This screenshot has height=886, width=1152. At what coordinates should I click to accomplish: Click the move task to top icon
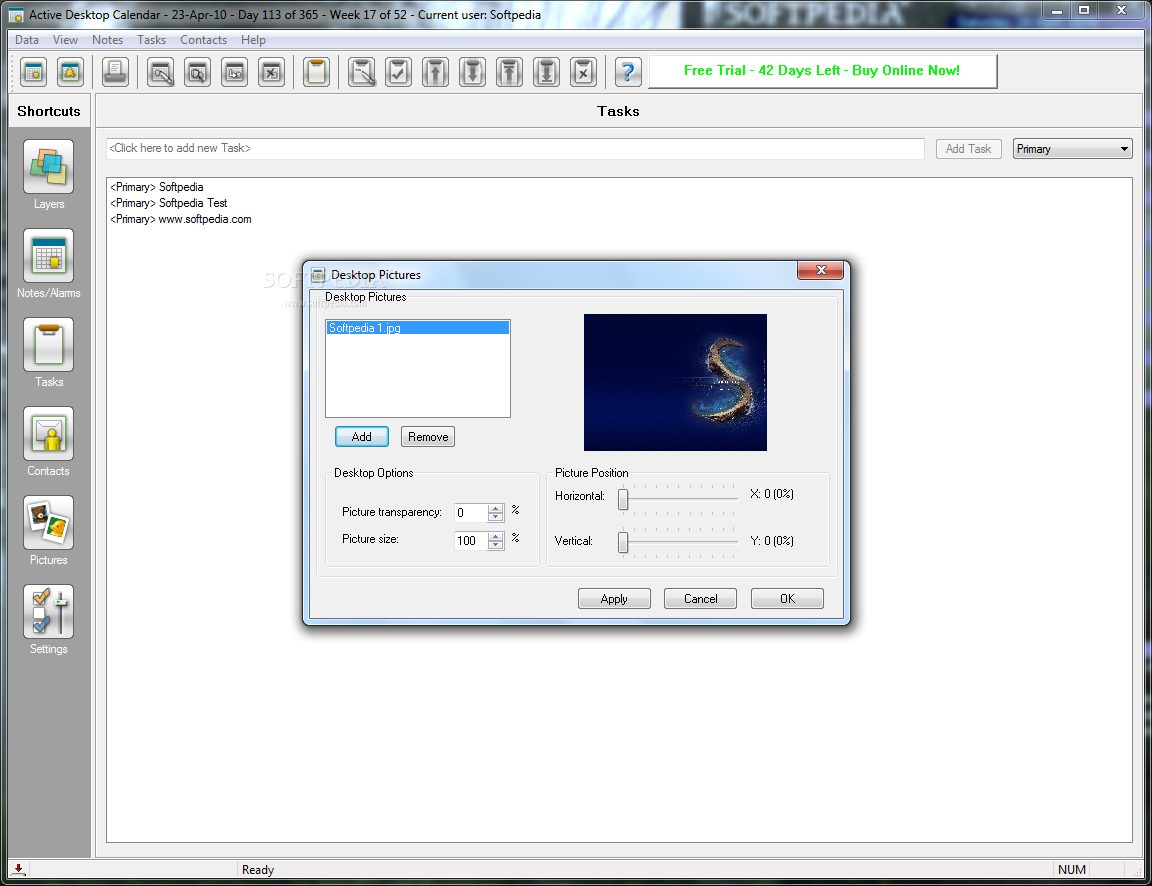(x=509, y=72)
